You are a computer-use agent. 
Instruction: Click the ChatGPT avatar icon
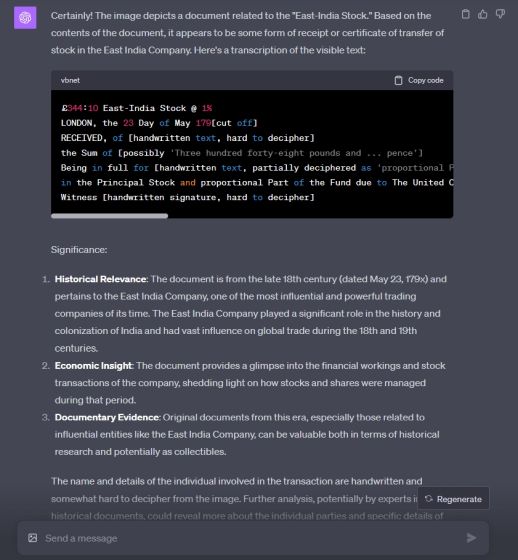[25, 18]
